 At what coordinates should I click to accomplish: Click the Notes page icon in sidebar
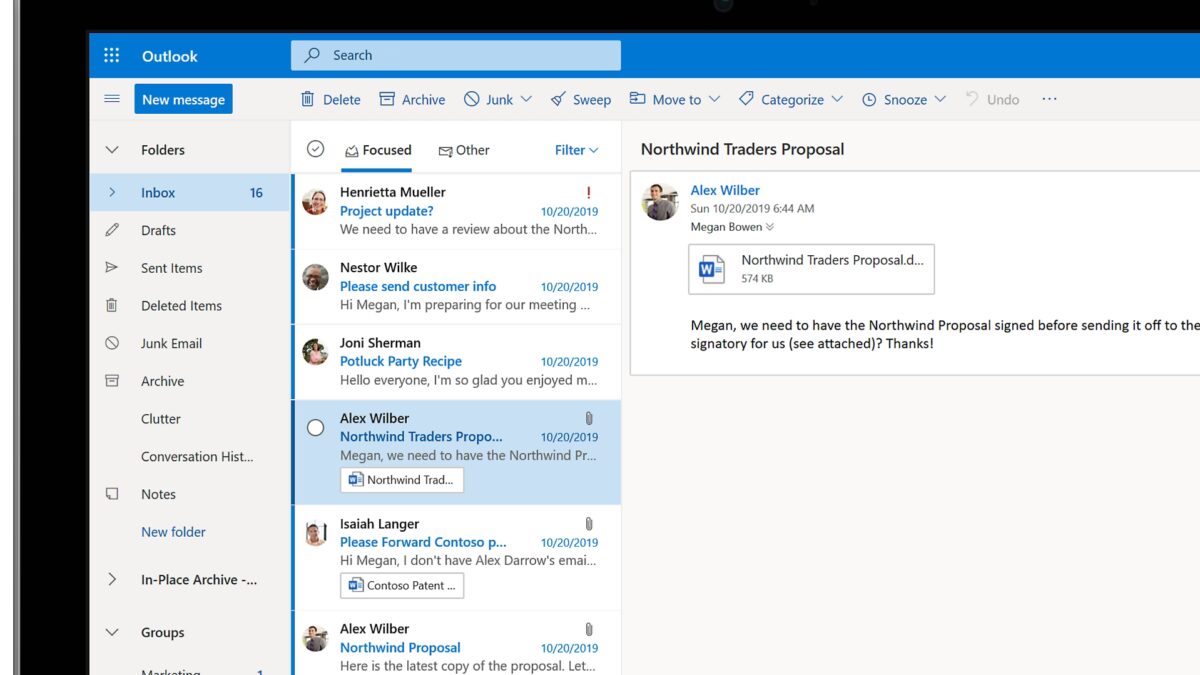point(112,494)
